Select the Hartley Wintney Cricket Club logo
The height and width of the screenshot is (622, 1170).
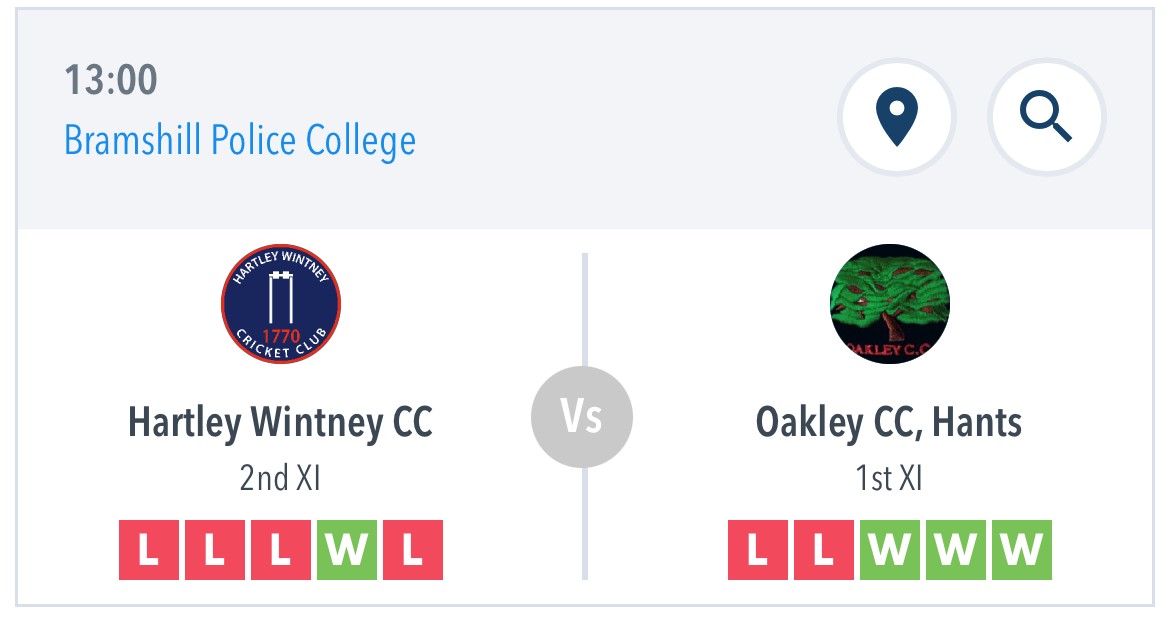281,304
